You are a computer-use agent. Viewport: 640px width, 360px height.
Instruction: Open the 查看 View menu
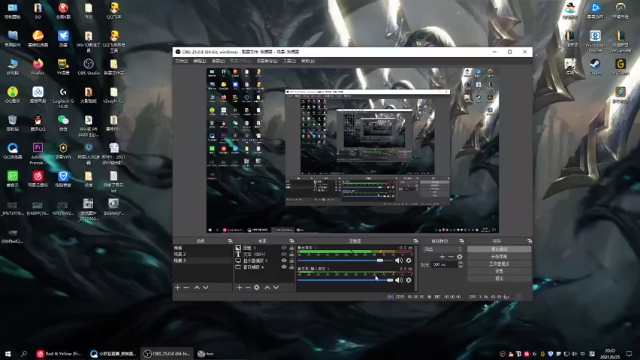[x=218, y=61]
